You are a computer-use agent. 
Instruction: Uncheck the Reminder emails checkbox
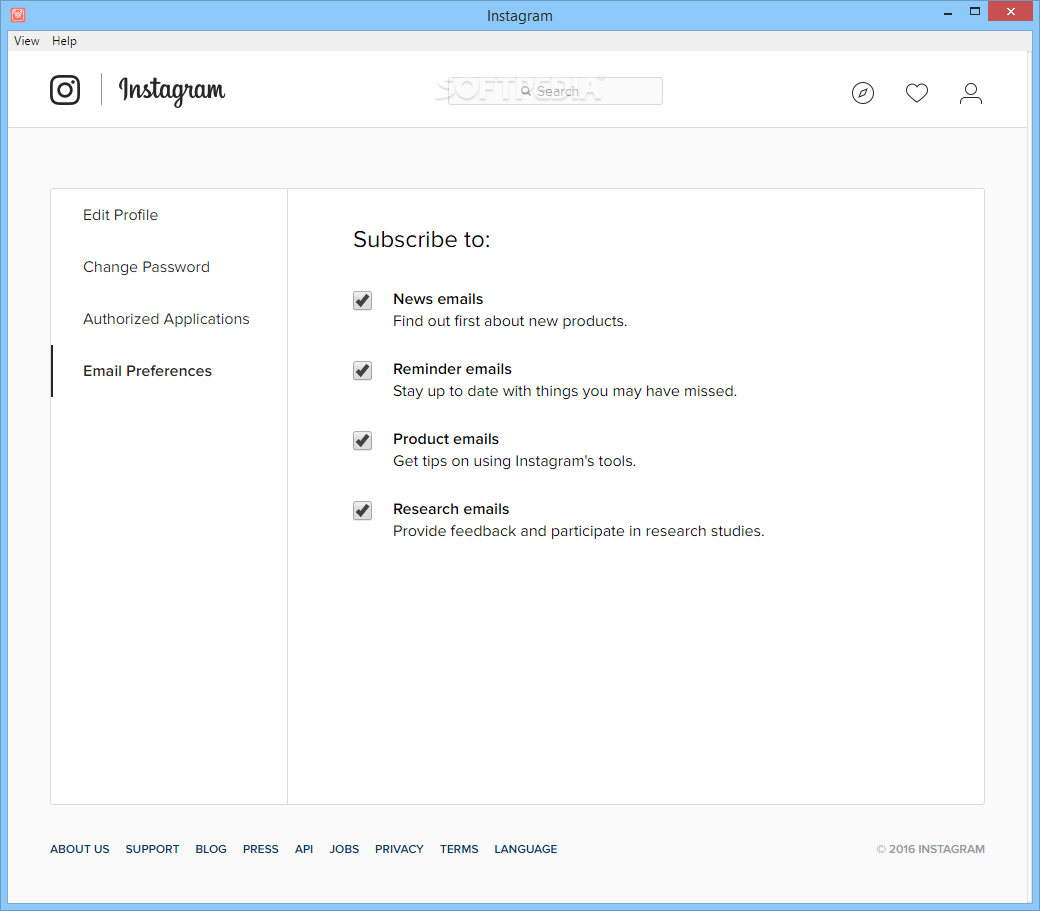pyautogui.click(x=362, y=370)
